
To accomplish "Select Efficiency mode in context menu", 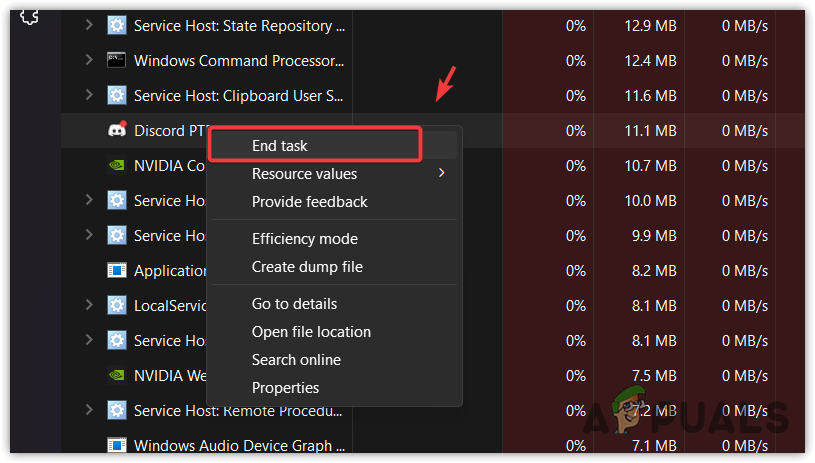I will [304, 240].
